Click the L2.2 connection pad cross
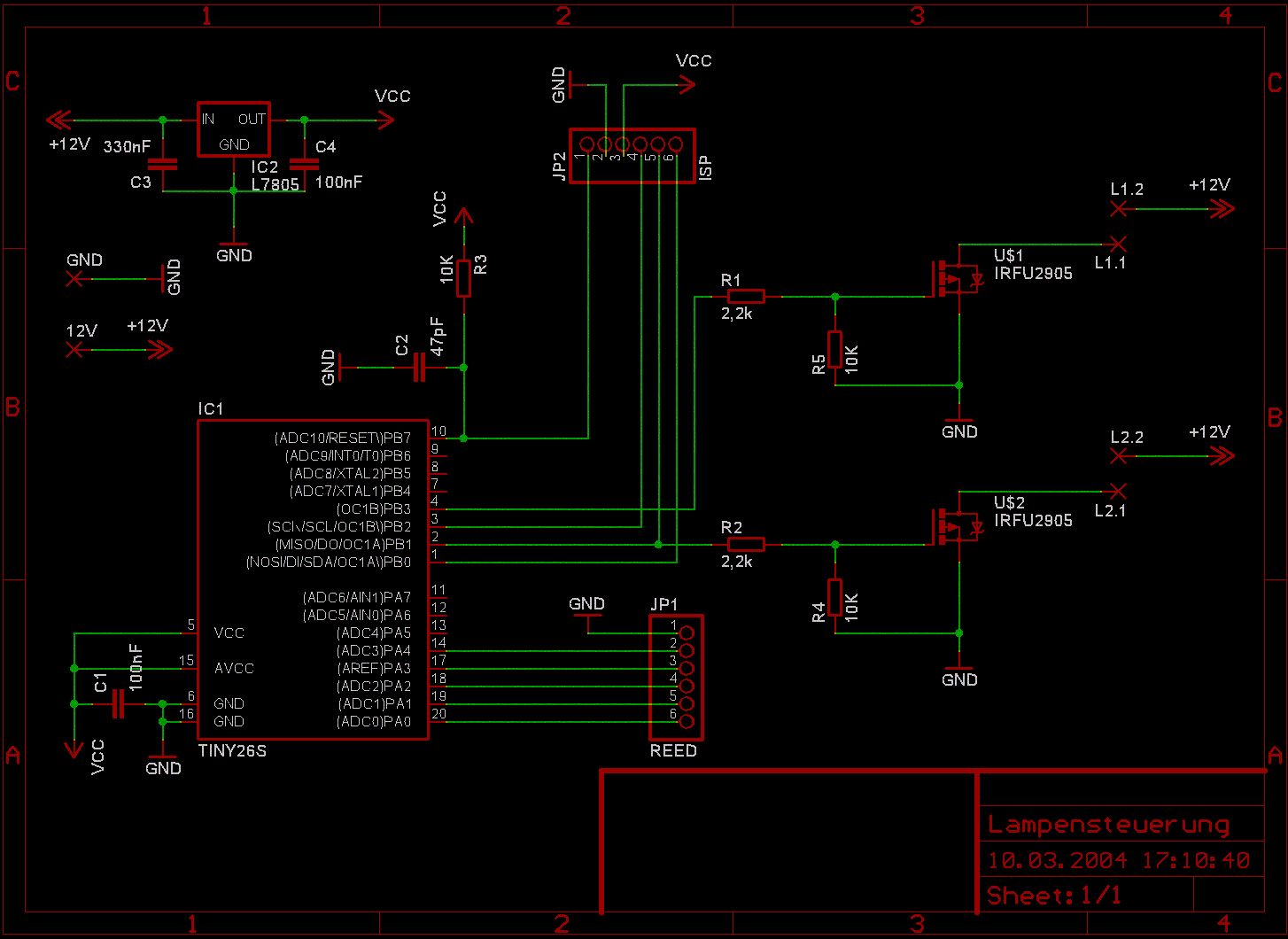Viewport: 1288px width, 939px height. (1119, 456)
